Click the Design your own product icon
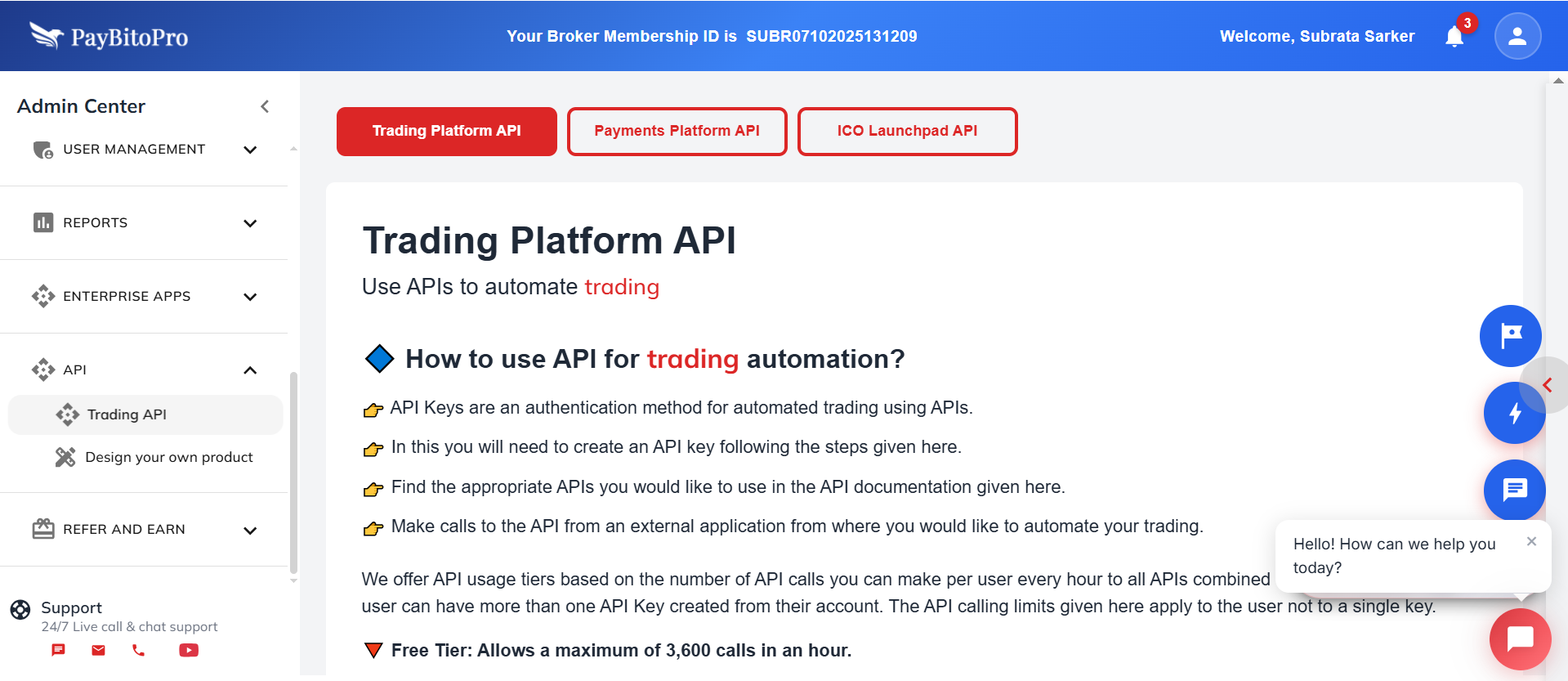The image size is (1568, 681). coord(65,457)
